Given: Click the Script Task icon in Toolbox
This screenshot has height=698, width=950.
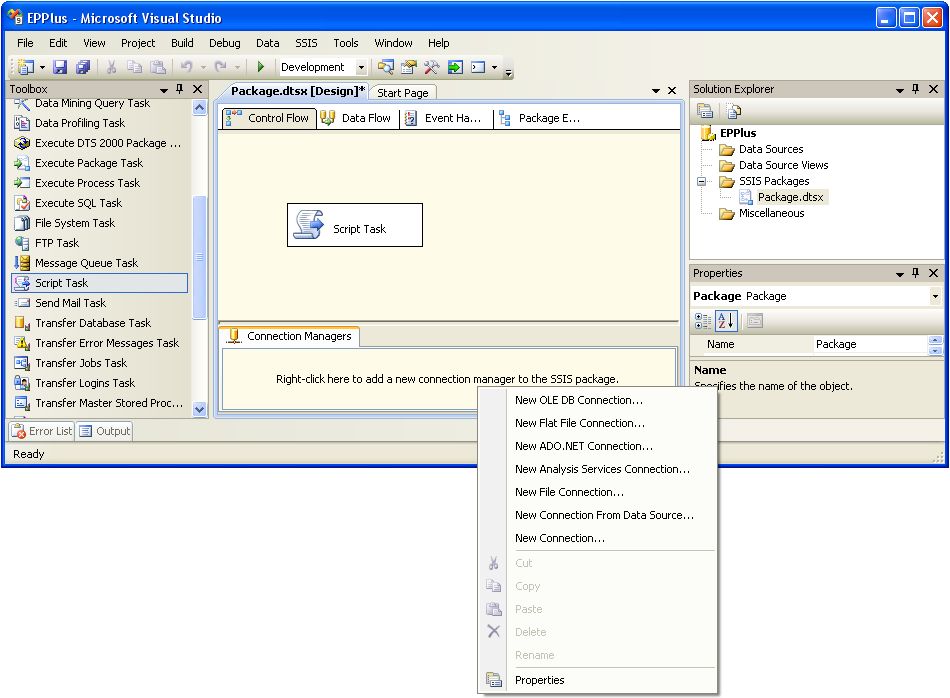Looking at the screenshot, I should 22,283.
